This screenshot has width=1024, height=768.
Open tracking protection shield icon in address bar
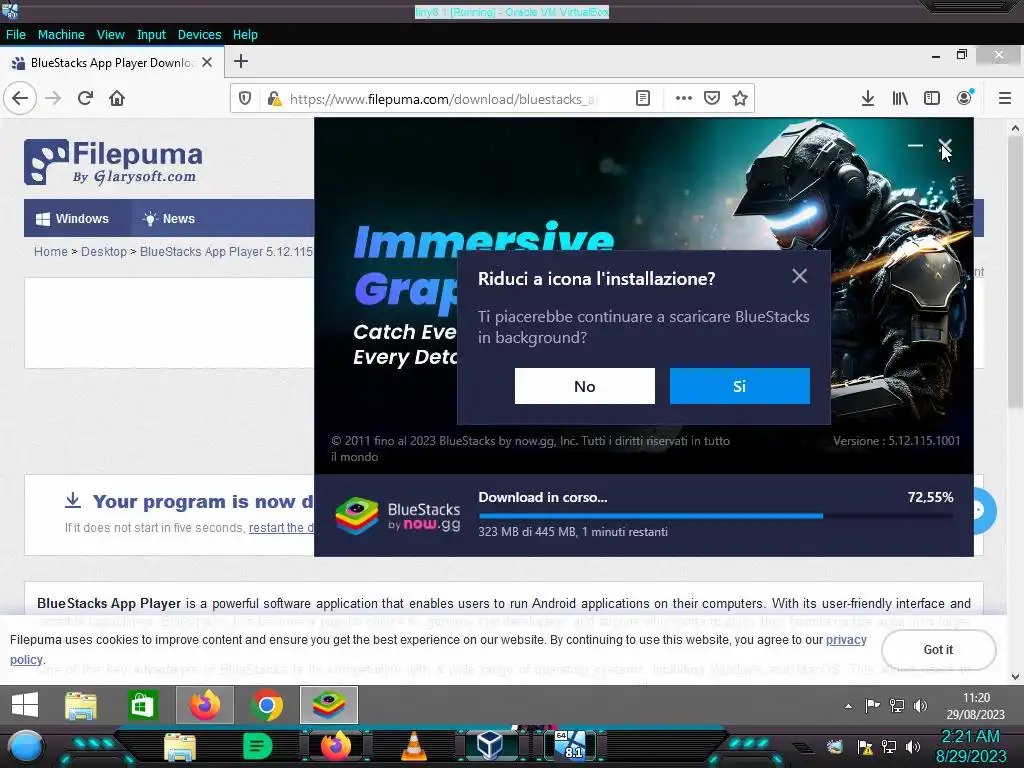pos(245,98)
